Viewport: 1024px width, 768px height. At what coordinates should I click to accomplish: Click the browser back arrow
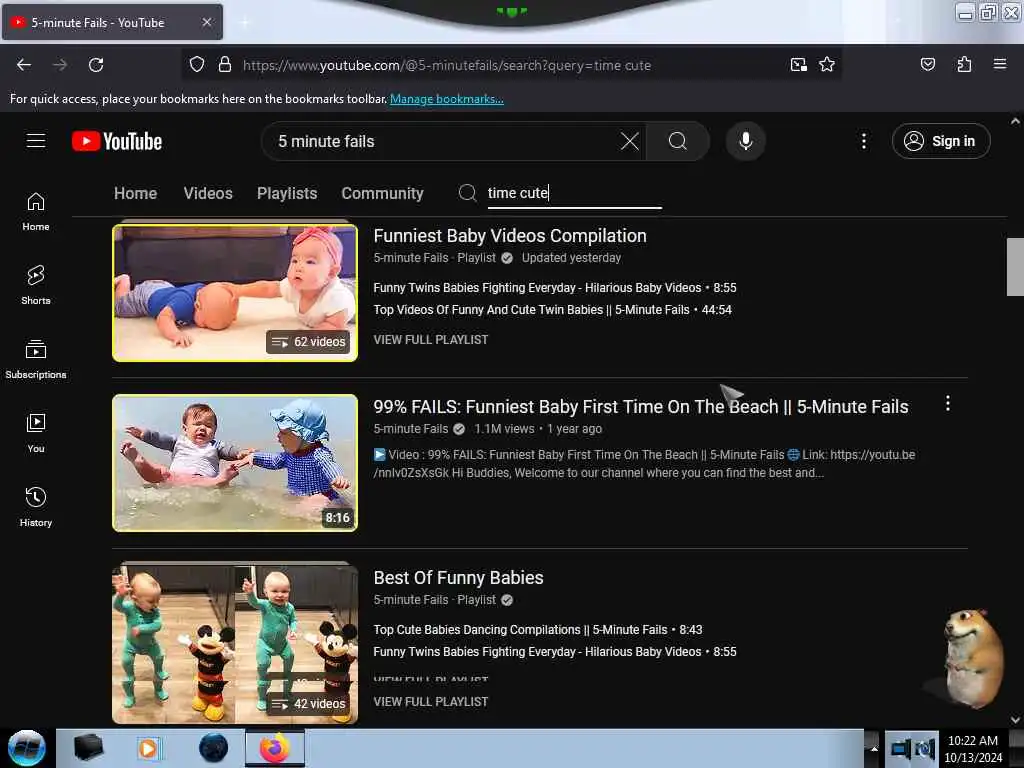click(x=24, y=65)
